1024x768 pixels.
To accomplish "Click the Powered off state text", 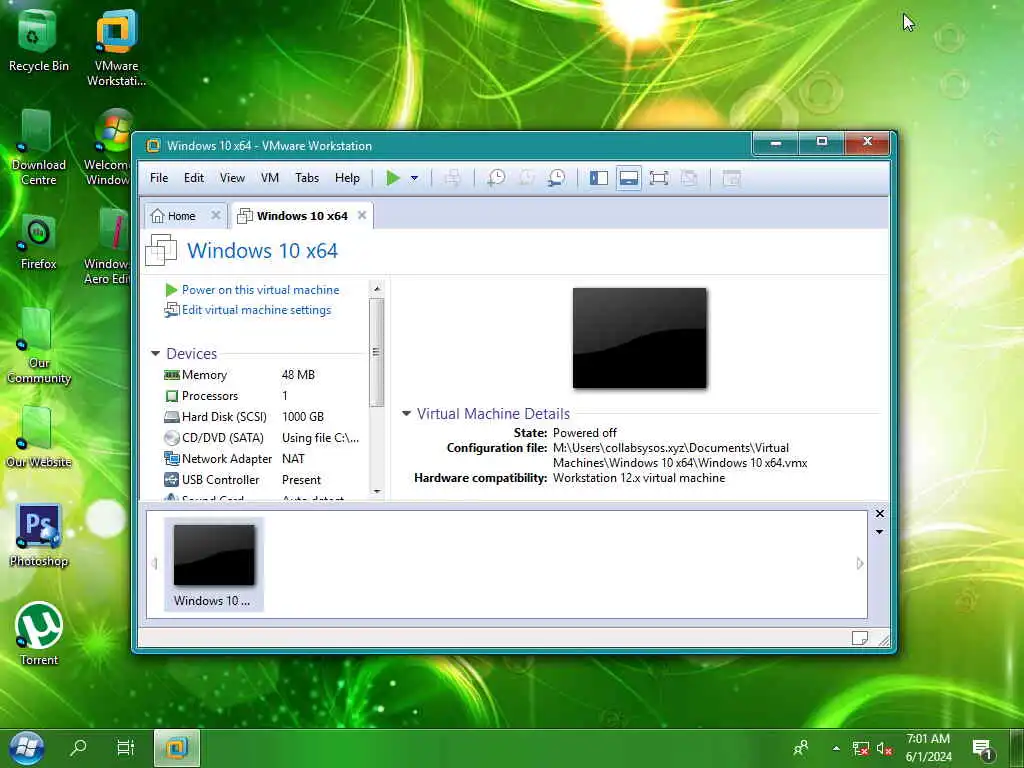I will (x=584, y=432).
